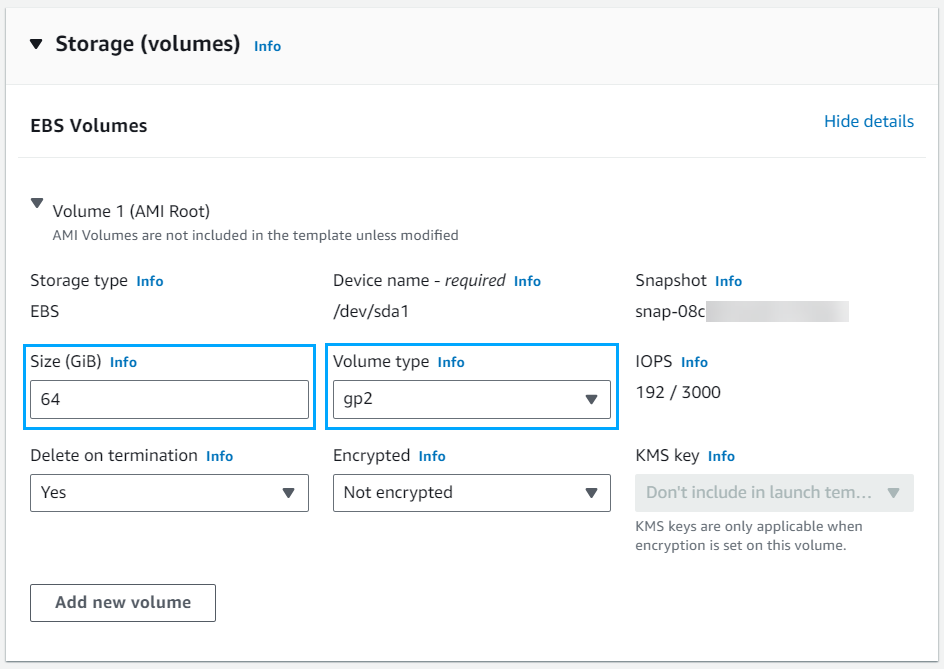This screenshot has height=669, width=944.
Task: Click the disabled KMS key dropdown
Action: tap(774, 493)
